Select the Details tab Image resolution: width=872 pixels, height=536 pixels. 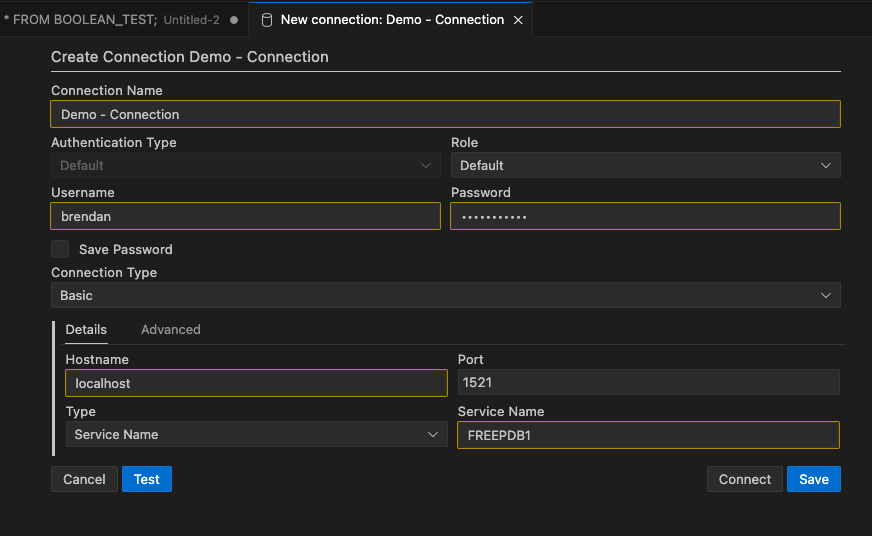[86, 329]
